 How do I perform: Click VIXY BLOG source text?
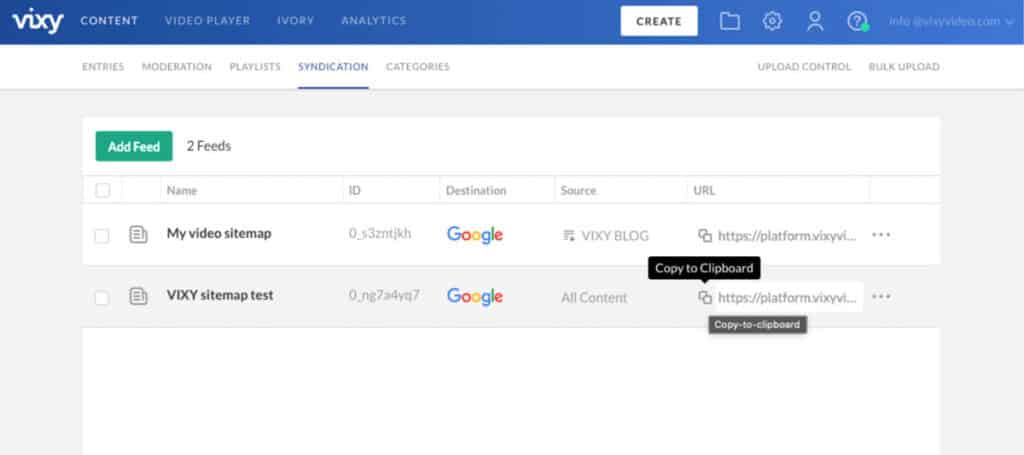pos(615,236)
